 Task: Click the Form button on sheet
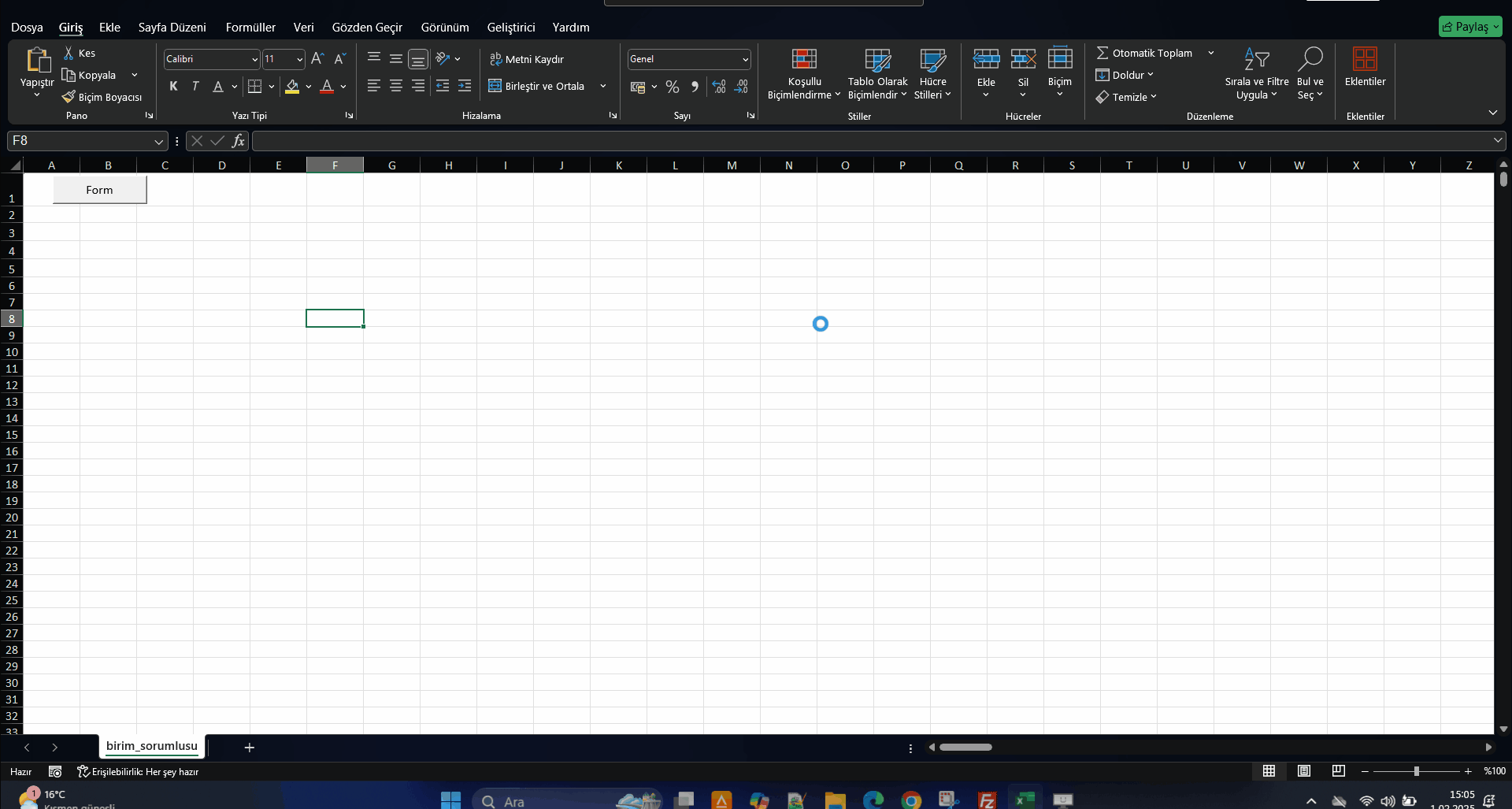tap(99, 190)
